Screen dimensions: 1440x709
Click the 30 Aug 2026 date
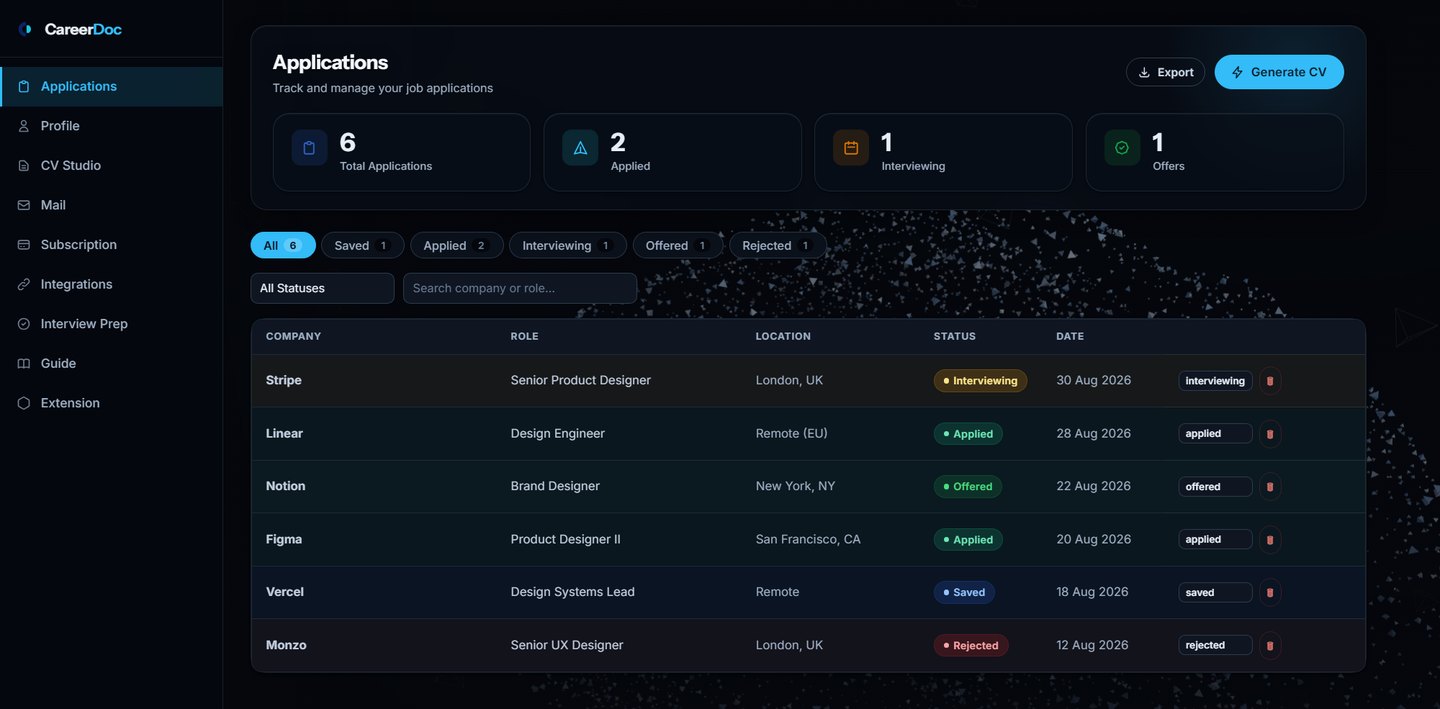click(1094, 380)
